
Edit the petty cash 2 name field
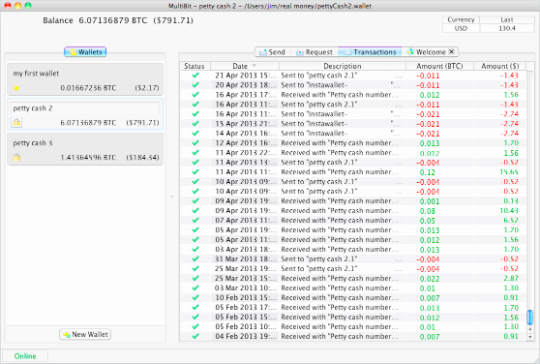(85, 108)
